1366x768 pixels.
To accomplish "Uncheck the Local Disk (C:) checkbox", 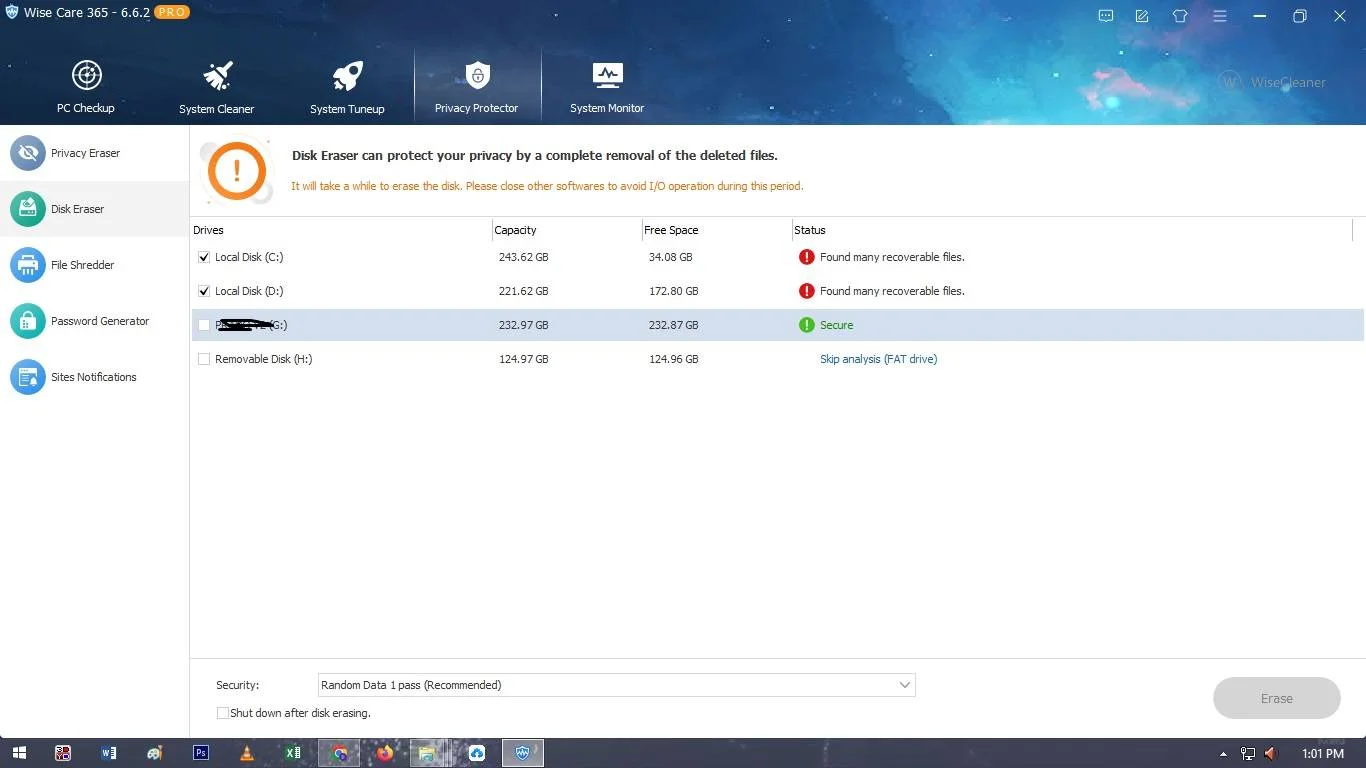I will point(204,257).
